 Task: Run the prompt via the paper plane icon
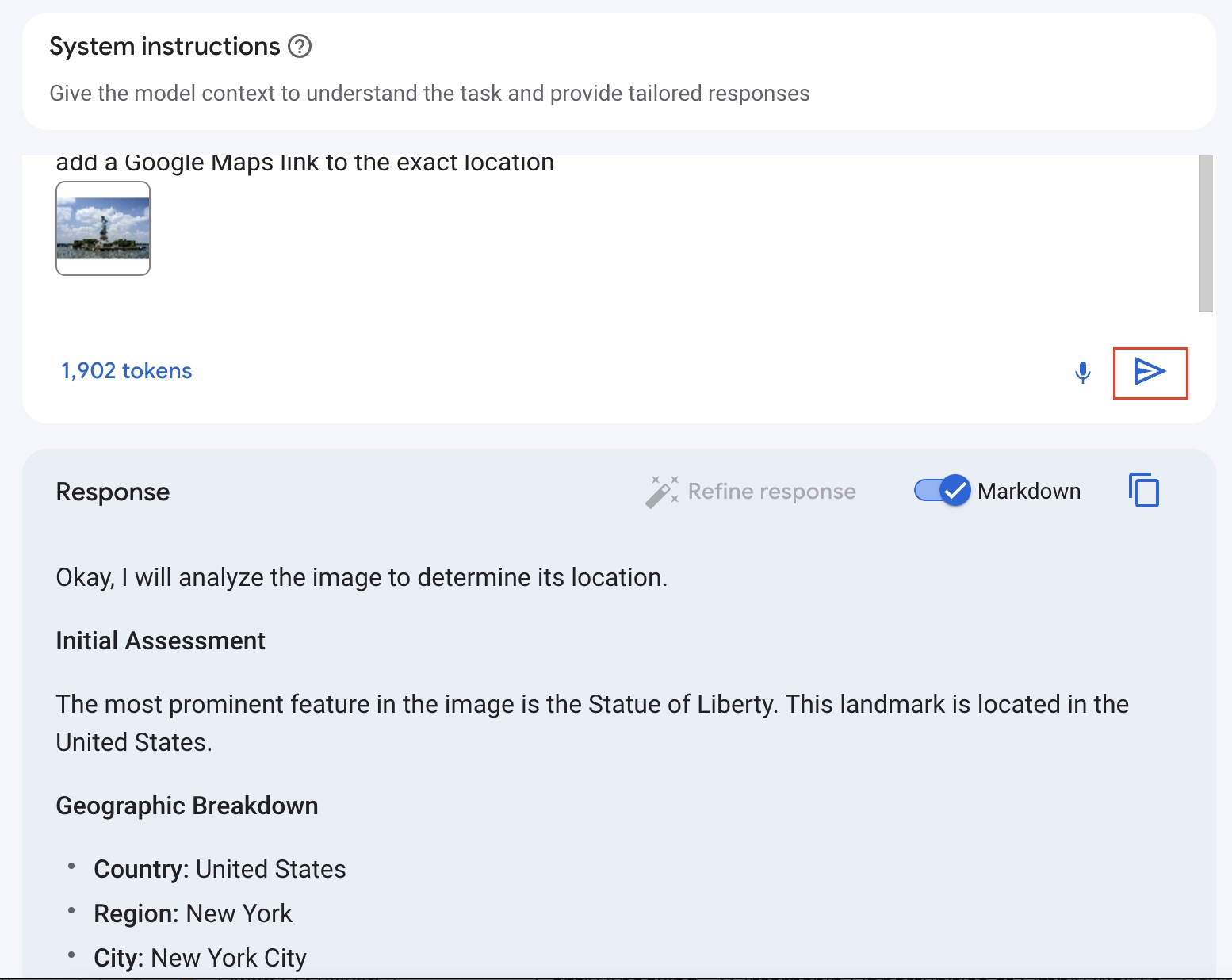(1150, 371)
